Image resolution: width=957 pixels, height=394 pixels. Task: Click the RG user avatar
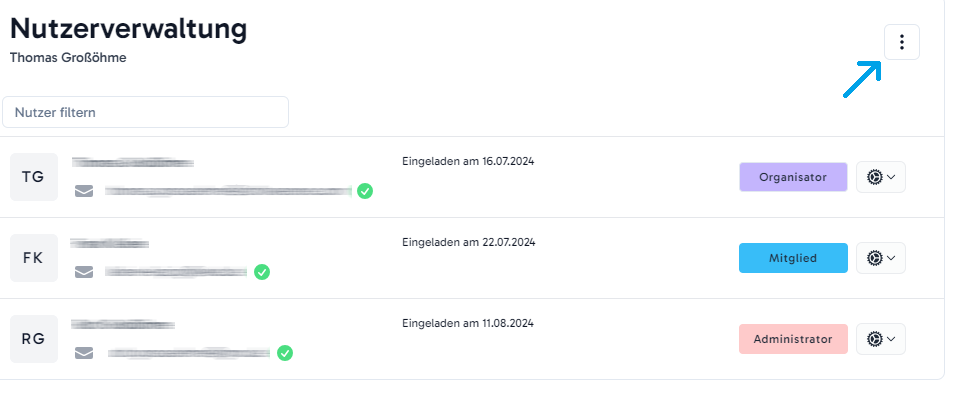point(34,339)
